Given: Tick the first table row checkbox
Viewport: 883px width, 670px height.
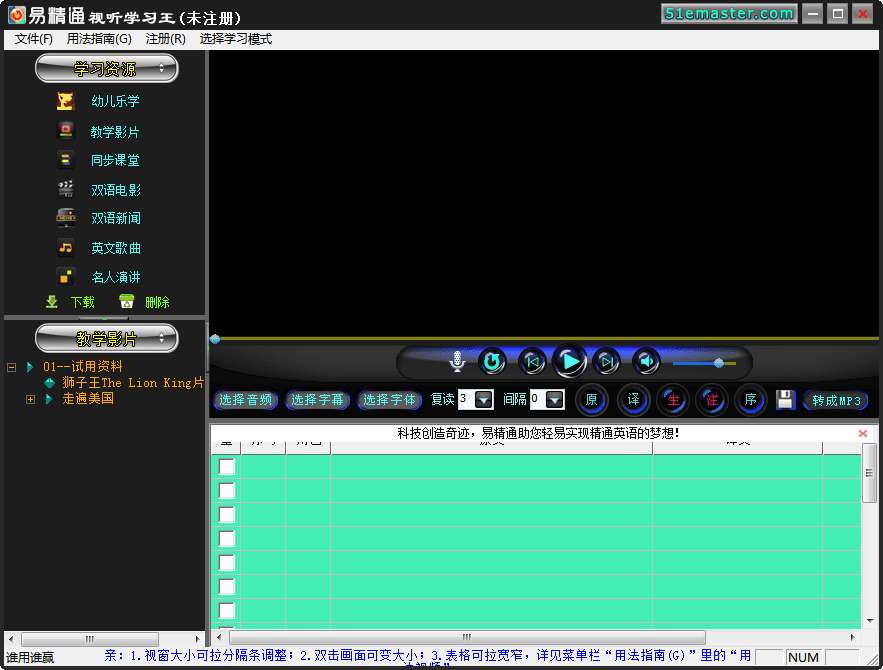Looking at the screenshot, I should coord(227,467).
